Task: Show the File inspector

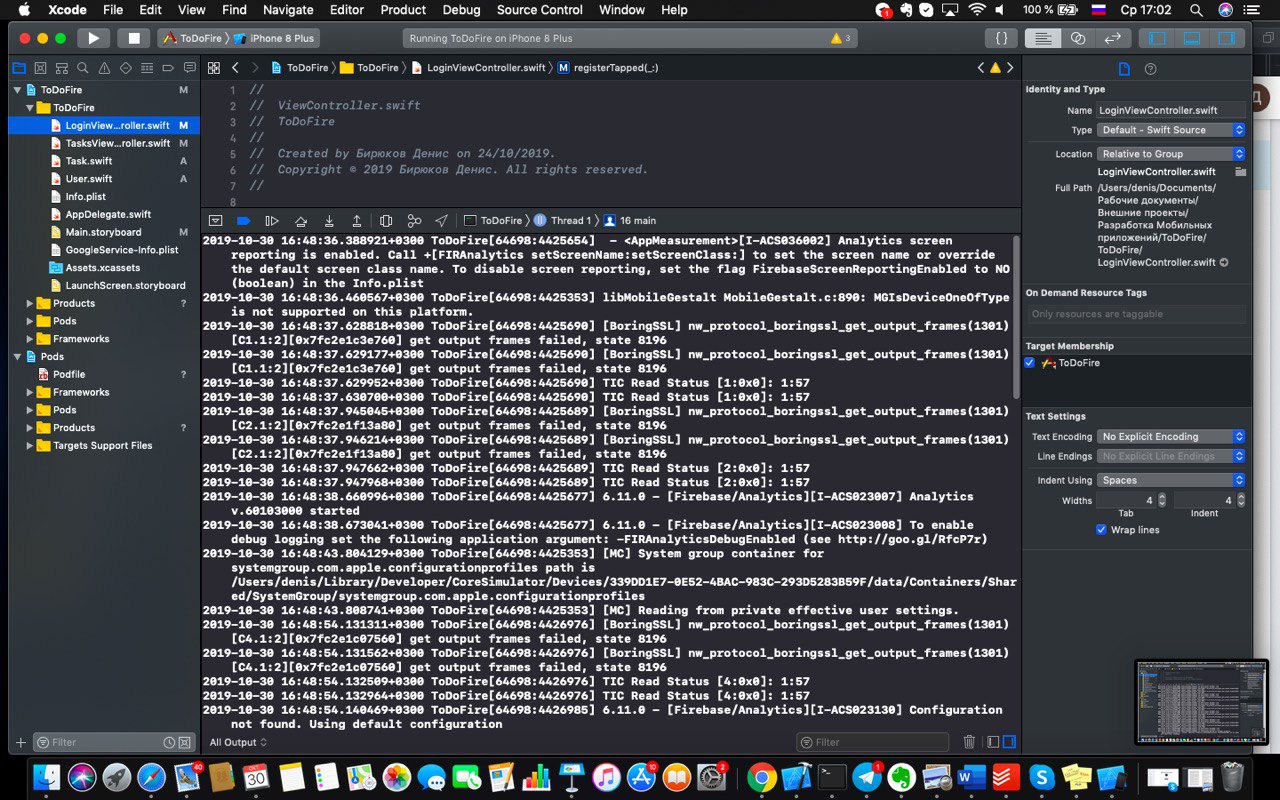Action: pyautogui.click(x=1124, y=69)
